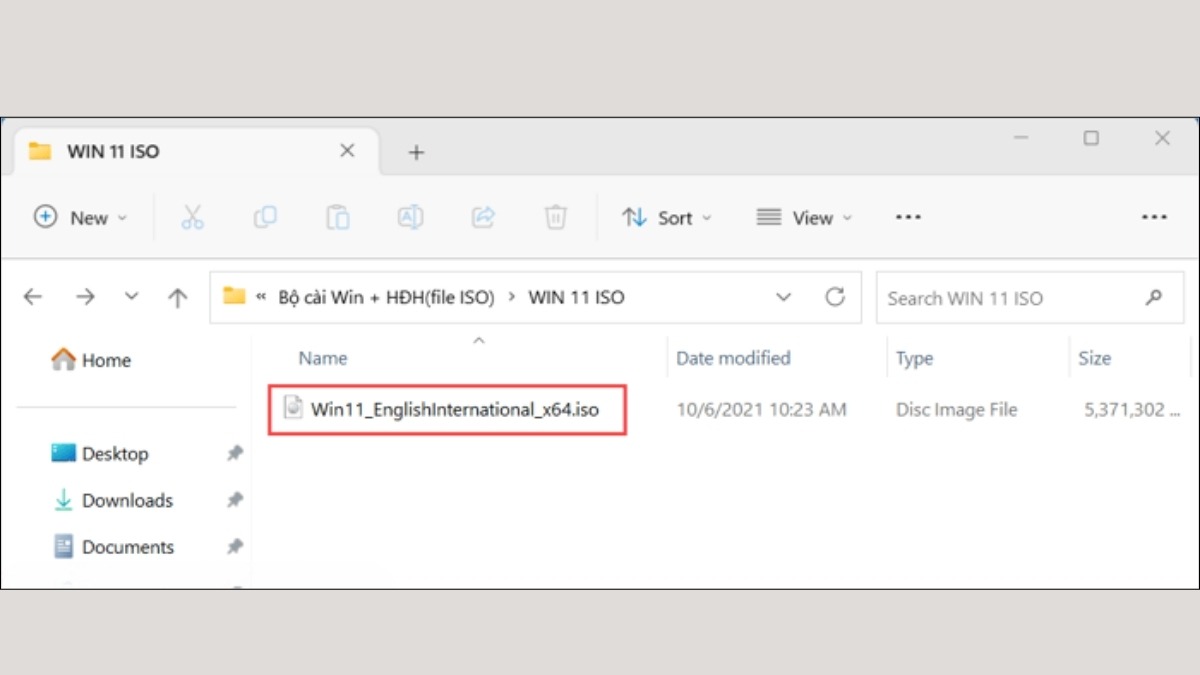This screenshot has width=1200, height=675.
Task: Click the Downloads arrow icon in sidebar
Action: tap(63, 500)
